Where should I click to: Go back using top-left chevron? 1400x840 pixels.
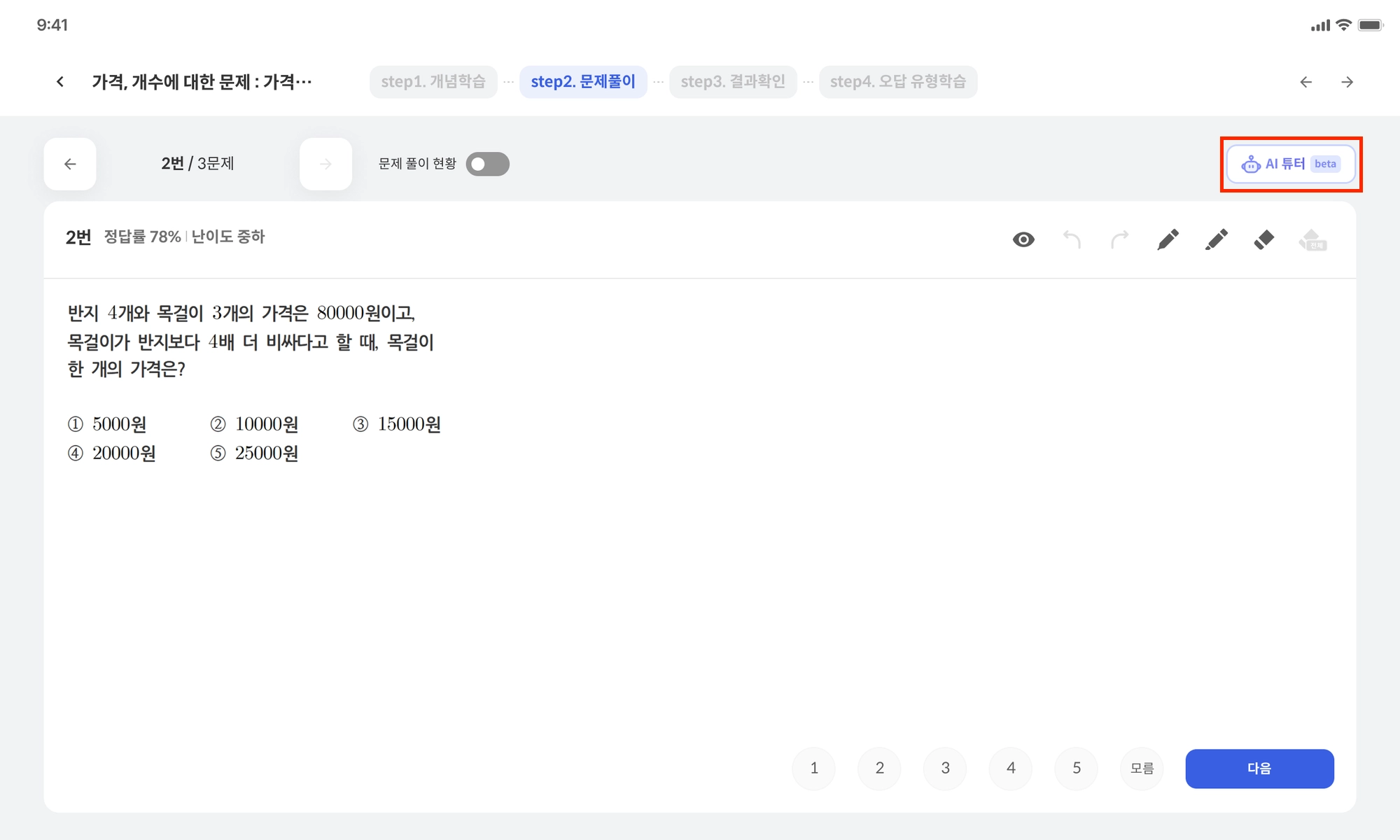pyautogui.click(x=60, y=82)
